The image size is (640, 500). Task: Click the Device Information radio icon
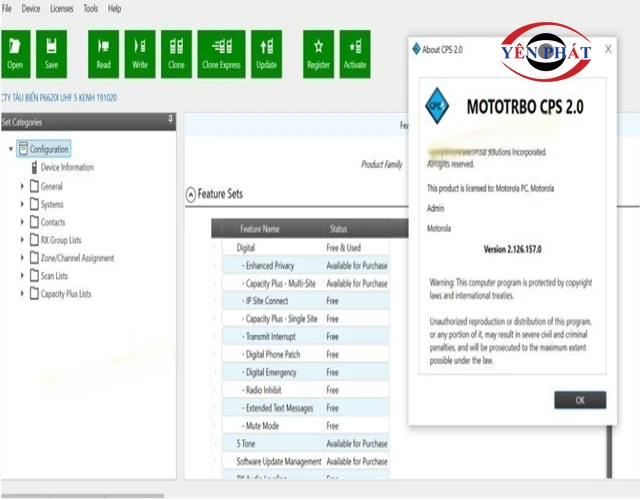coord(34,167)
